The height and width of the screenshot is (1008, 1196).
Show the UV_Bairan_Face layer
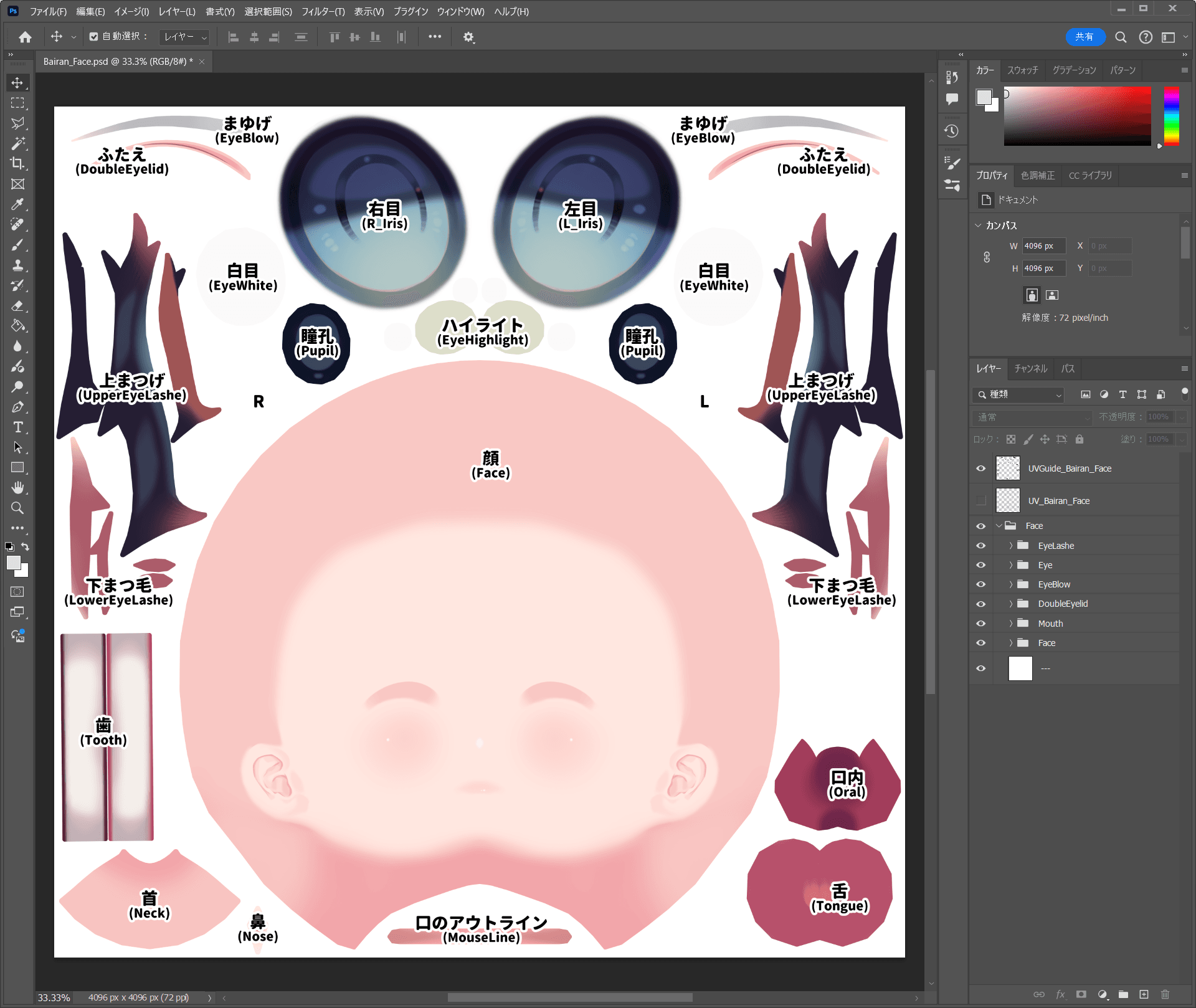pos(981,501)
